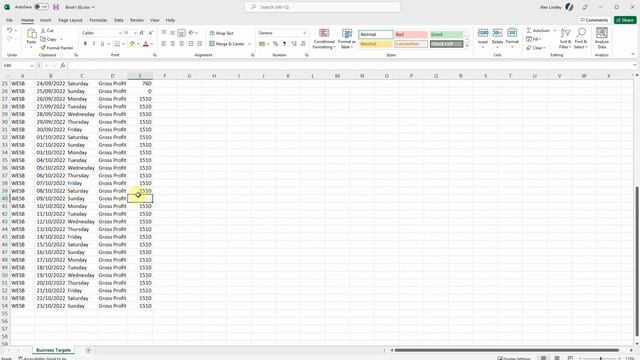
Task: Apply Percent Style format
Action: click(x=276, y=44)
